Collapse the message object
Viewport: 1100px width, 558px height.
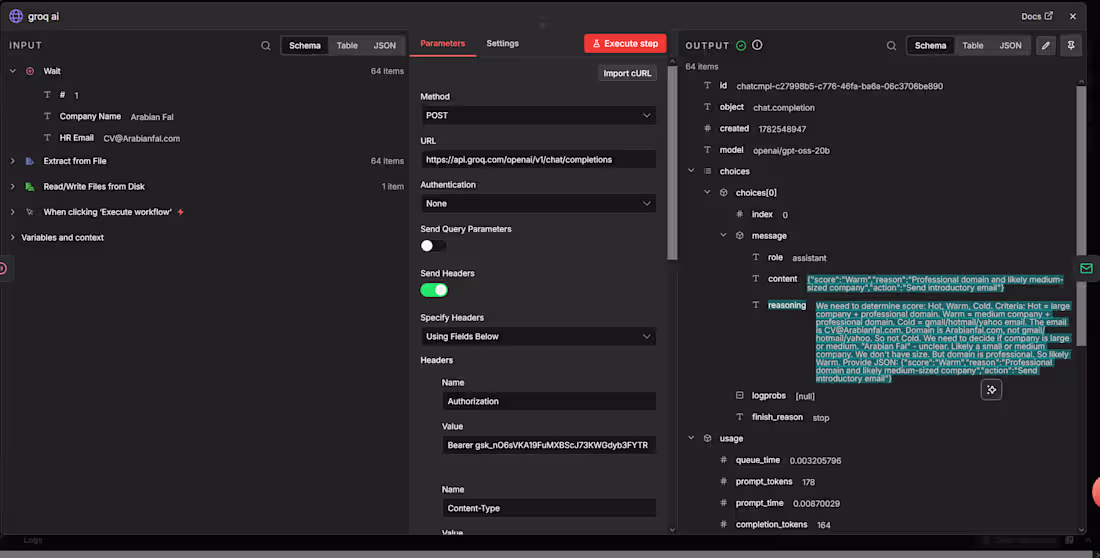click(723, 235)
